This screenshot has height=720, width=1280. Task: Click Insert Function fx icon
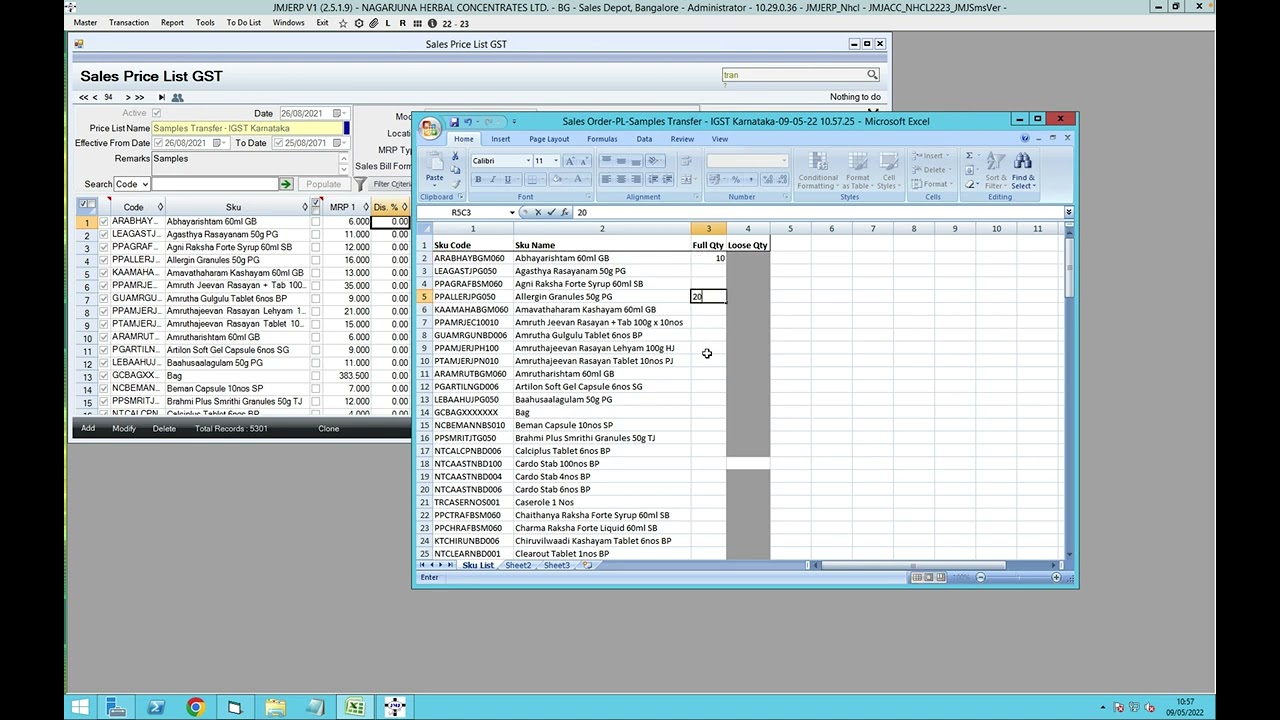[564, 212]
